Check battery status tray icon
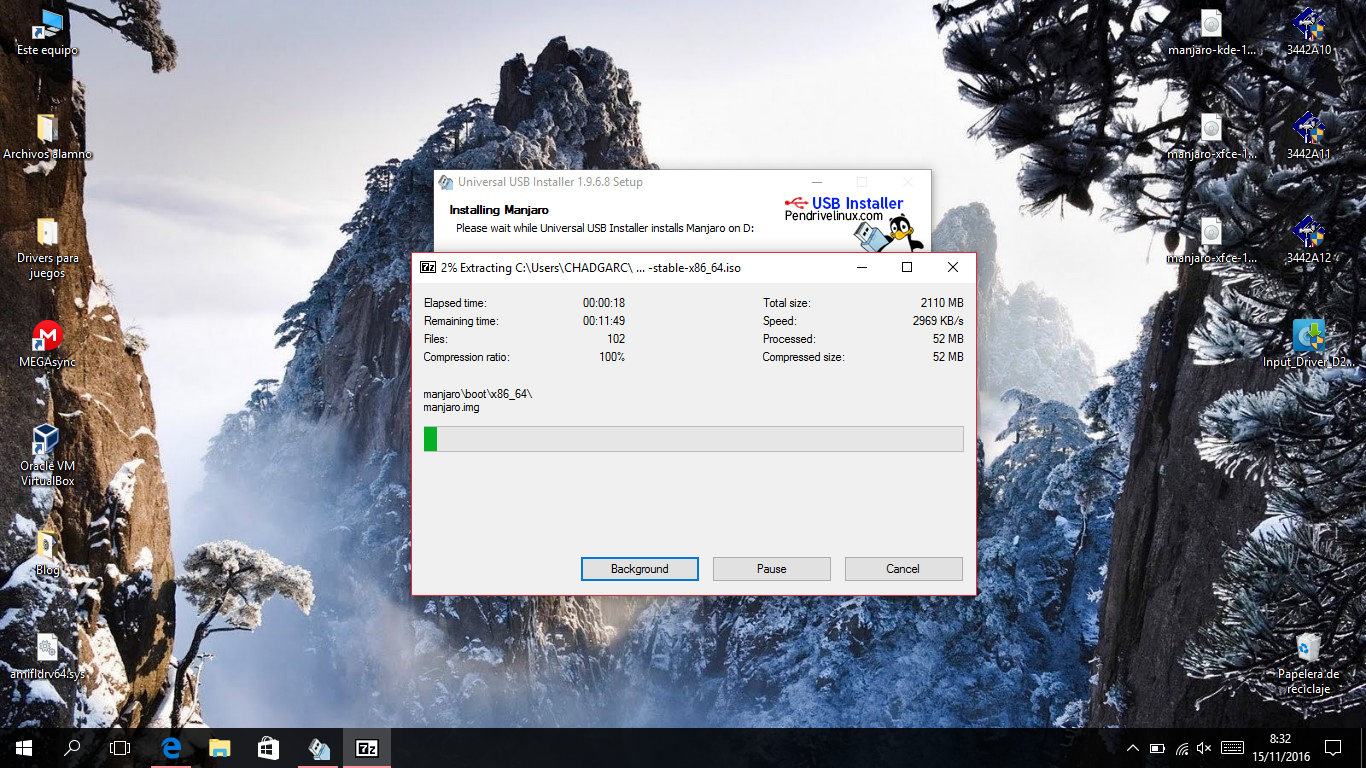This screenshot has height=768, width=1366. click(1157, 748)
